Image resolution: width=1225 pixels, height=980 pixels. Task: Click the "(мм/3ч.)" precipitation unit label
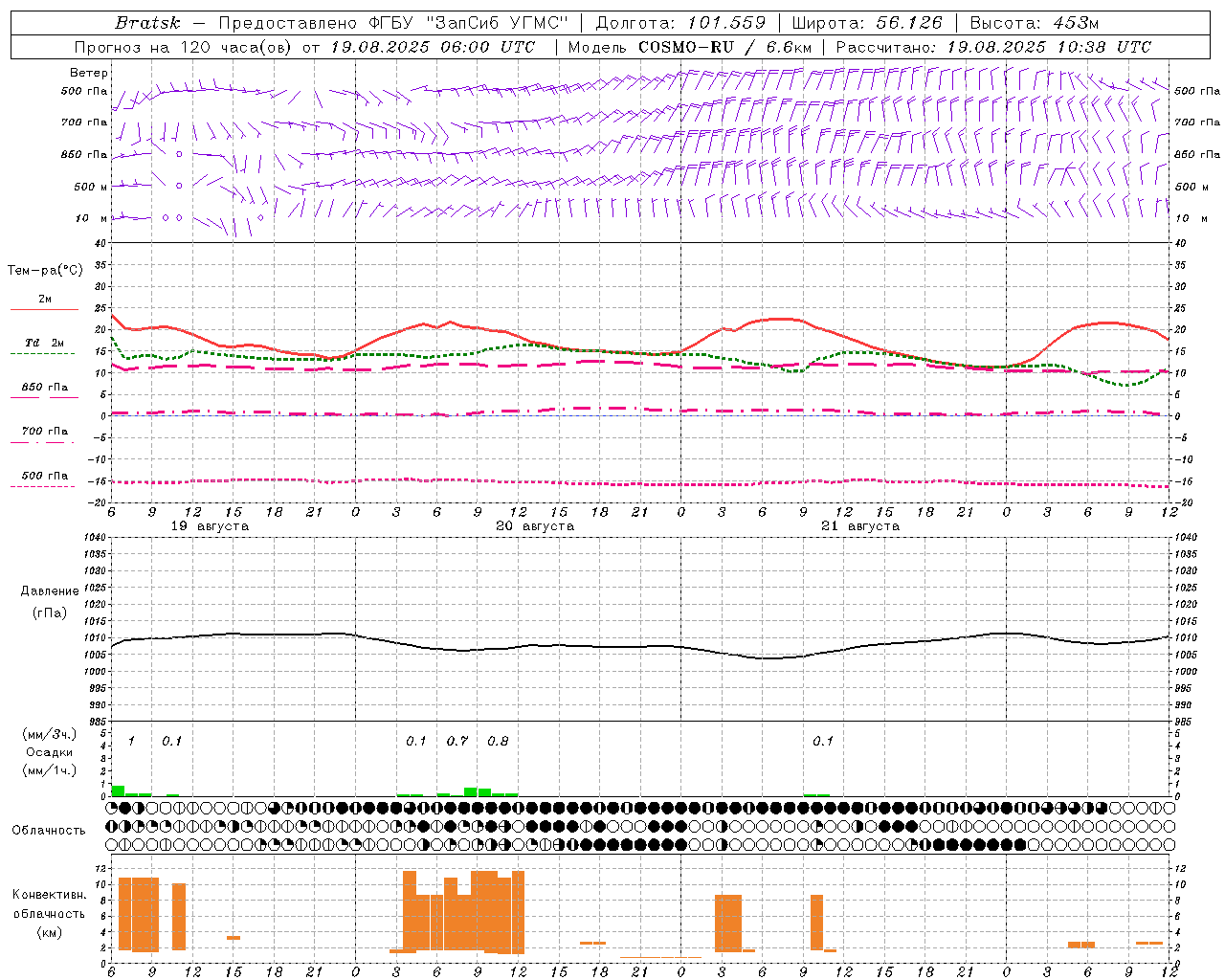click(50, 735)
